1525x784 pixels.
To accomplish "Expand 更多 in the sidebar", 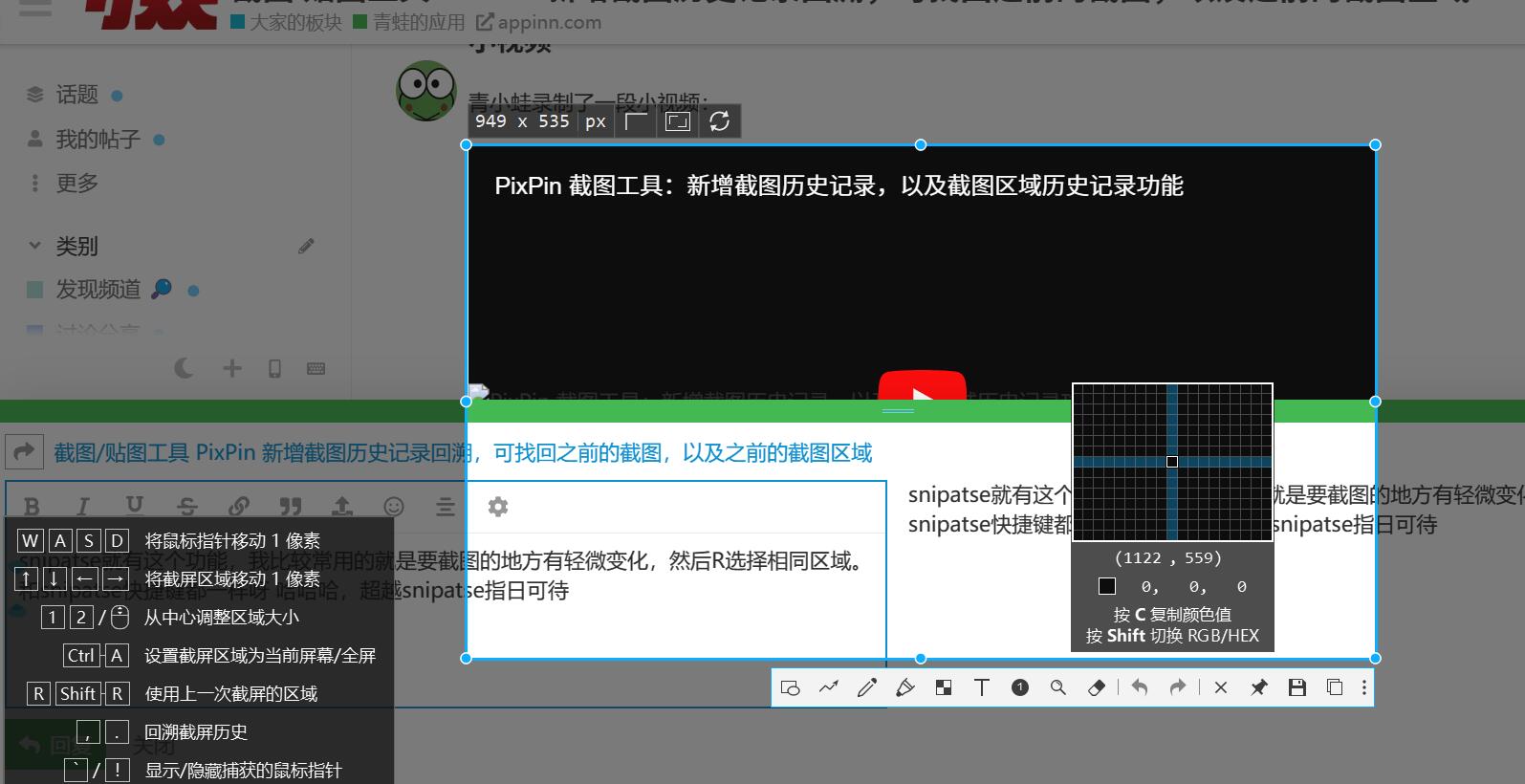I will (76, 183).
